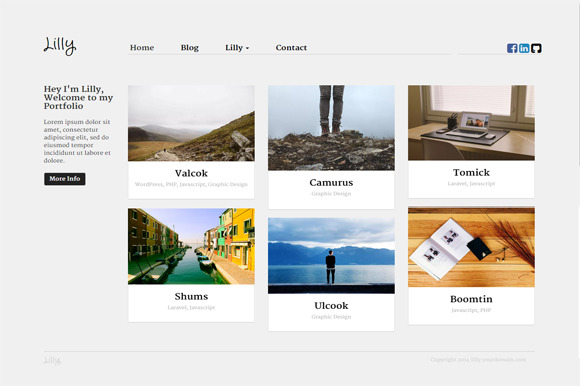Open the Contact menu item

coord(291,48)
